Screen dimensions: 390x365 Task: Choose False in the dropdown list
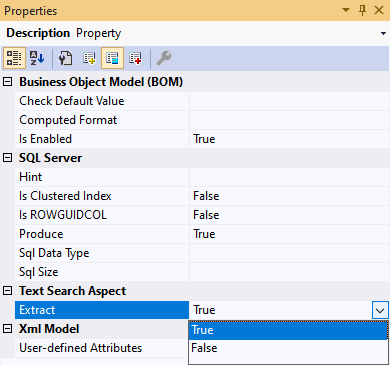pos(288,348)
